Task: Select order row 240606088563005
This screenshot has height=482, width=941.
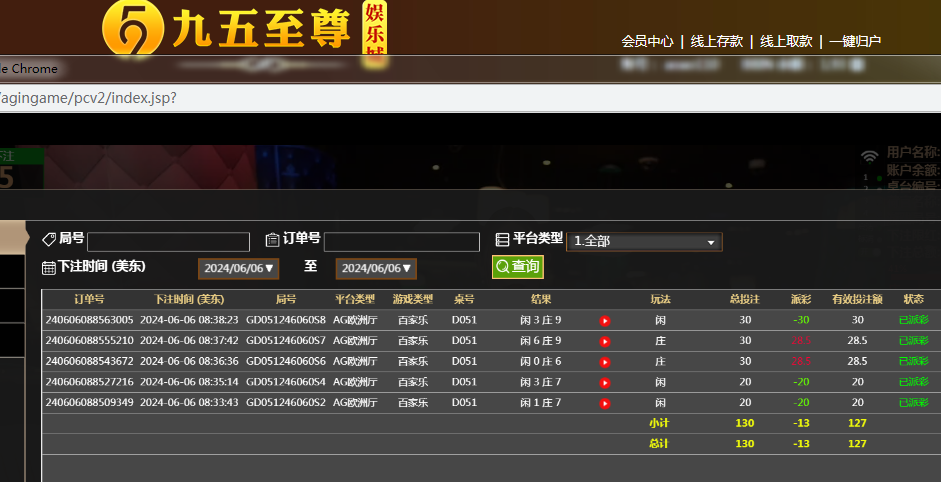Action: click(x=89, y=320)
